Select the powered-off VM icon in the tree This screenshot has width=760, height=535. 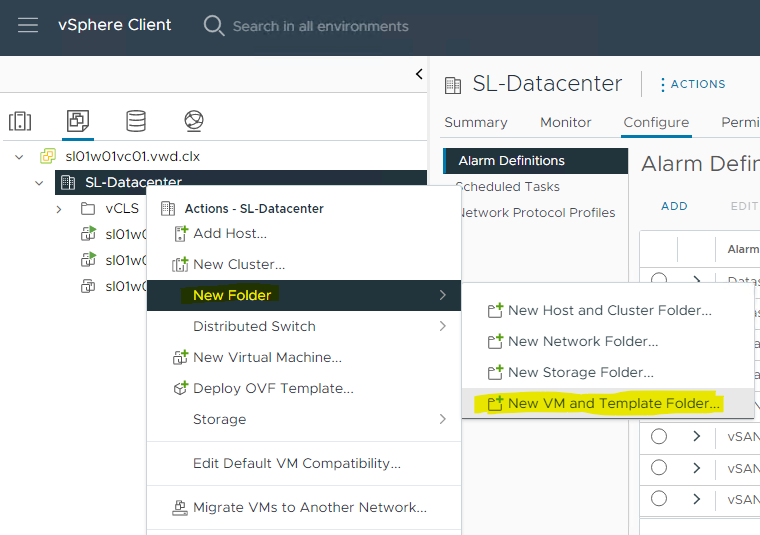pyautogui.click(x=88, y=286)
